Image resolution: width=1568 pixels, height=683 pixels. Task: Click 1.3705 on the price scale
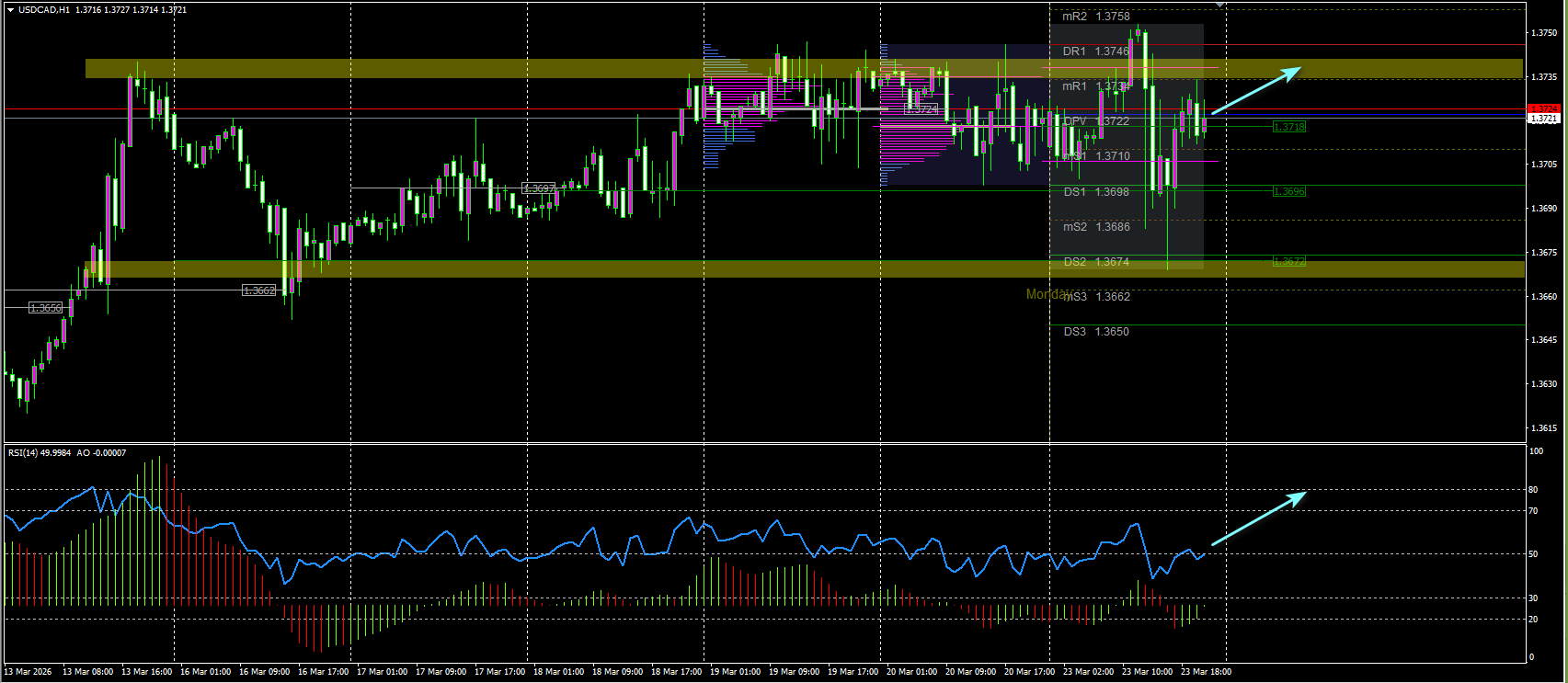coord(1544,165)
